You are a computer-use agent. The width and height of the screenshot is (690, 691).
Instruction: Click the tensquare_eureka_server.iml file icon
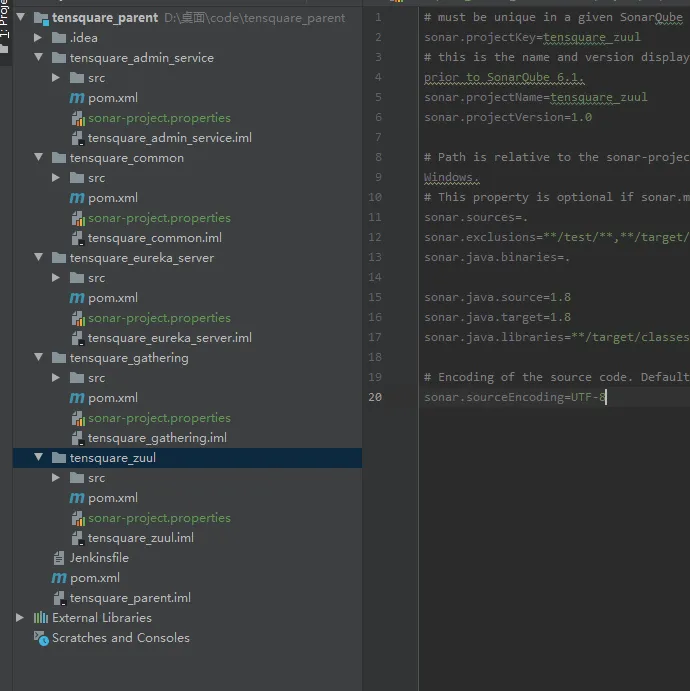coord(78,338)
